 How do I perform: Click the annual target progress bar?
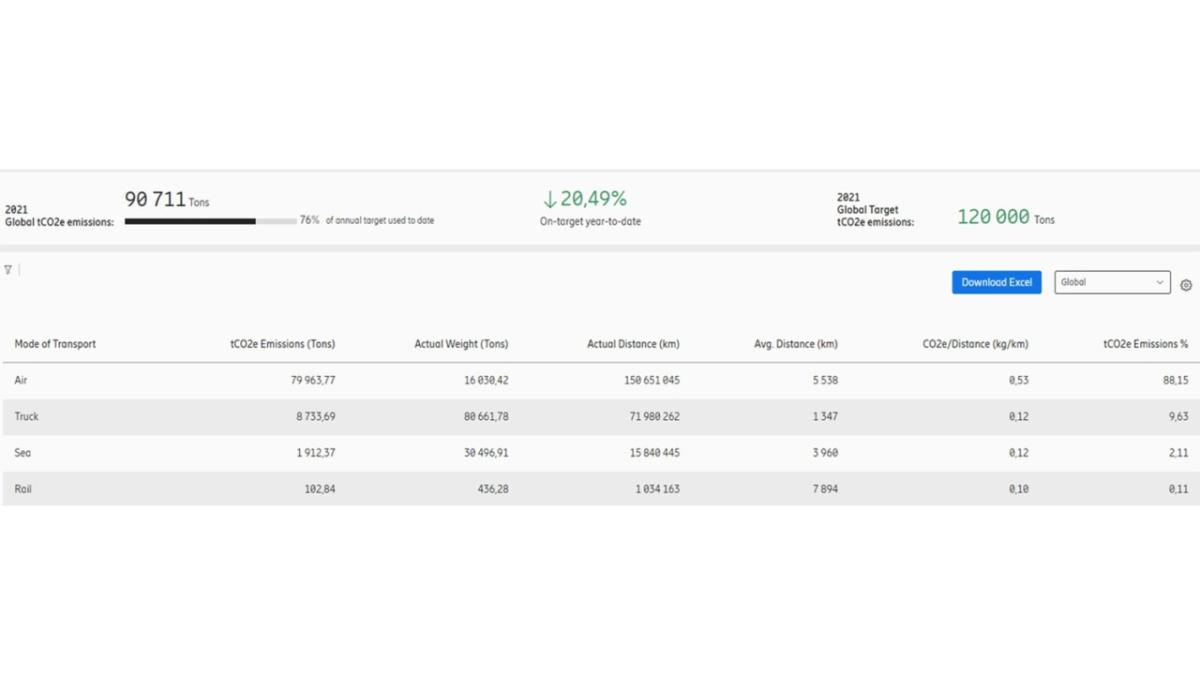pyautogui.click(x=210, y=221)
